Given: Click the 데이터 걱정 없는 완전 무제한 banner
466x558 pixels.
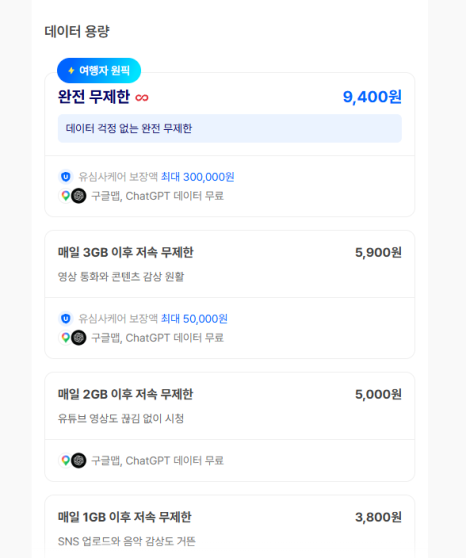Looking at the screenshot, I should [x=230, y=128].
